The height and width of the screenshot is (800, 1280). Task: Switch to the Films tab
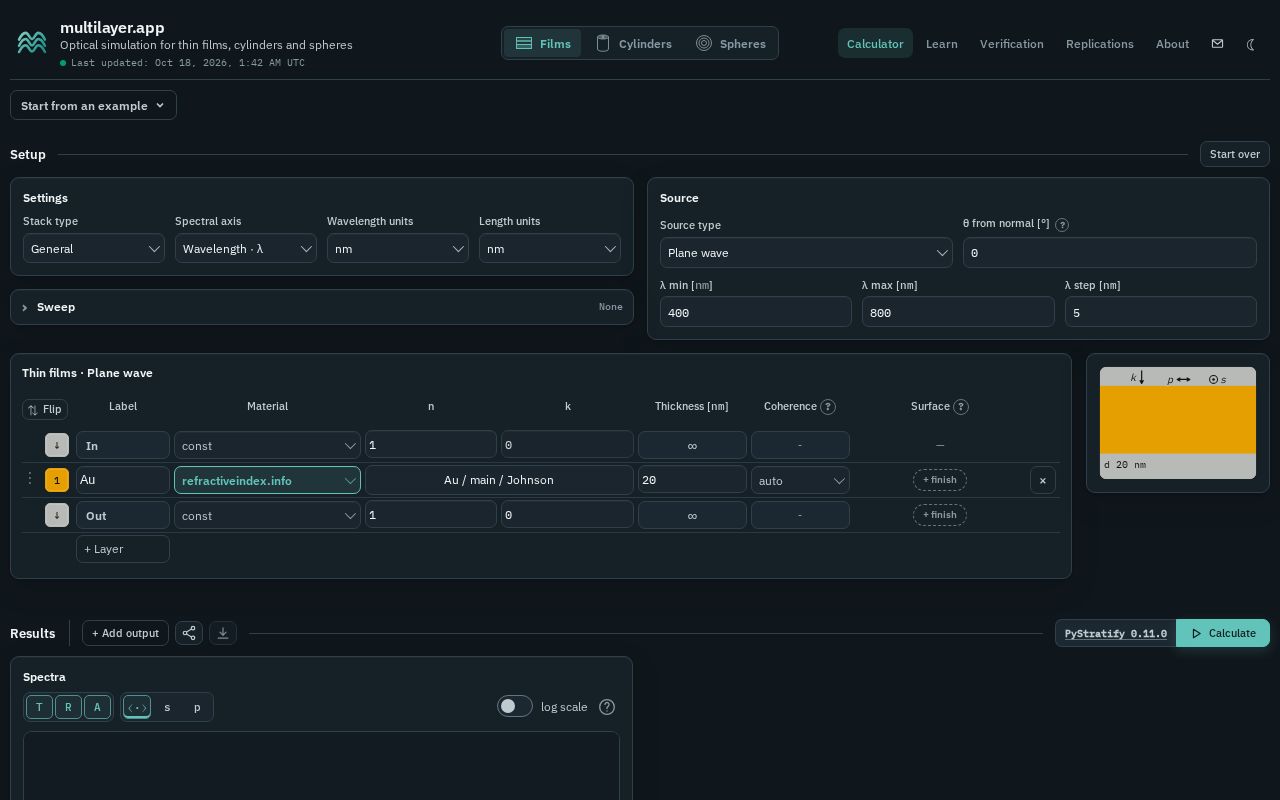[x=543, y=44]
